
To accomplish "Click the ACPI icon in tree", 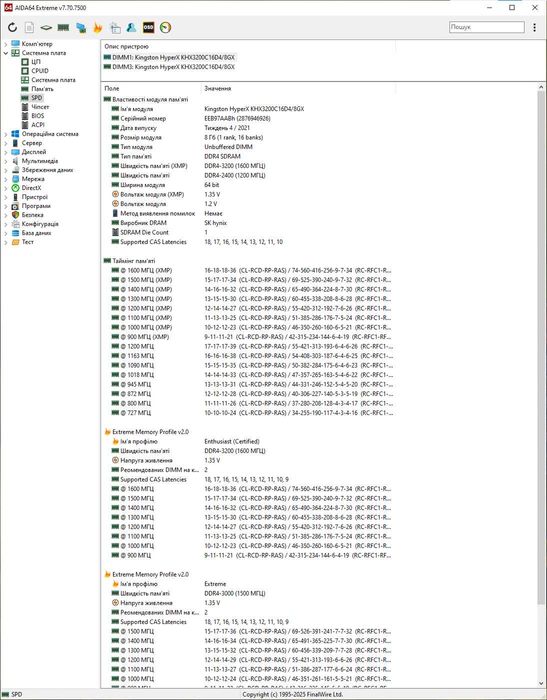I will point(25,125).
